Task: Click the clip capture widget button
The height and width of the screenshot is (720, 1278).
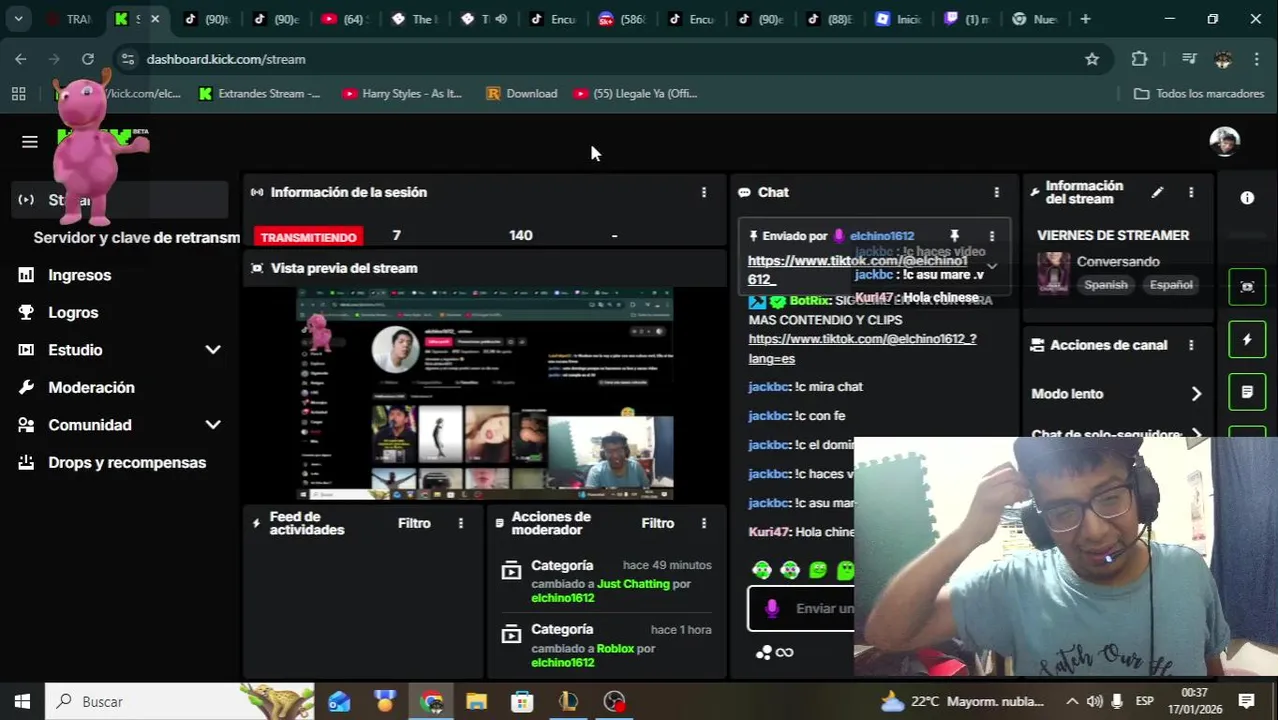Action: pos(1247,287)
